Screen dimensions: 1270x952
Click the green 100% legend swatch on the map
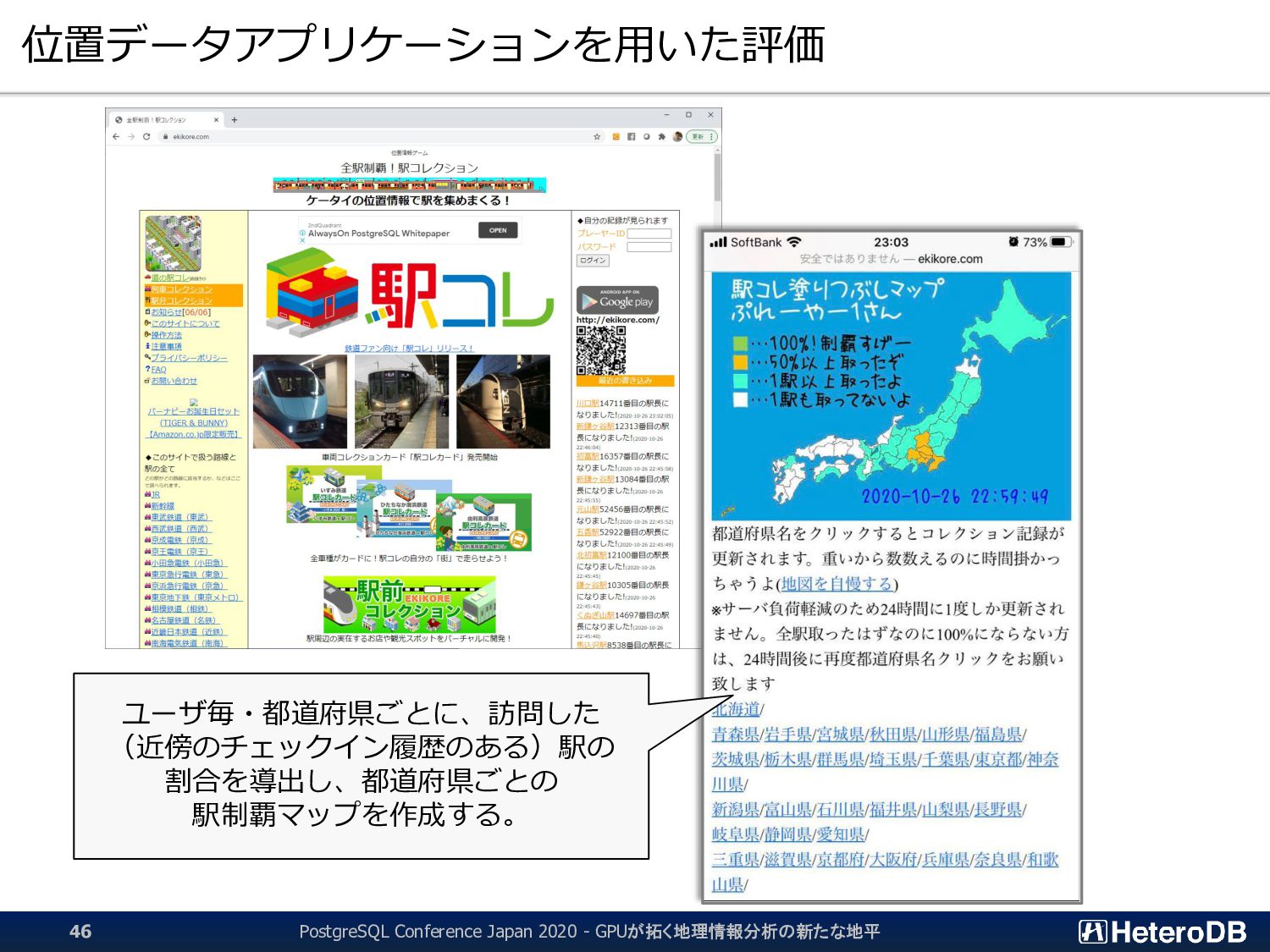click(740, 344)
